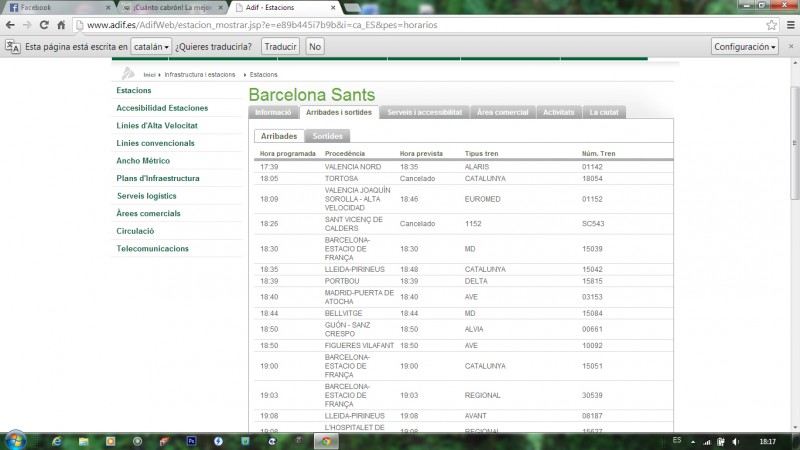Open the blue lightning app in the taskbar

click(x=218, y=441)
